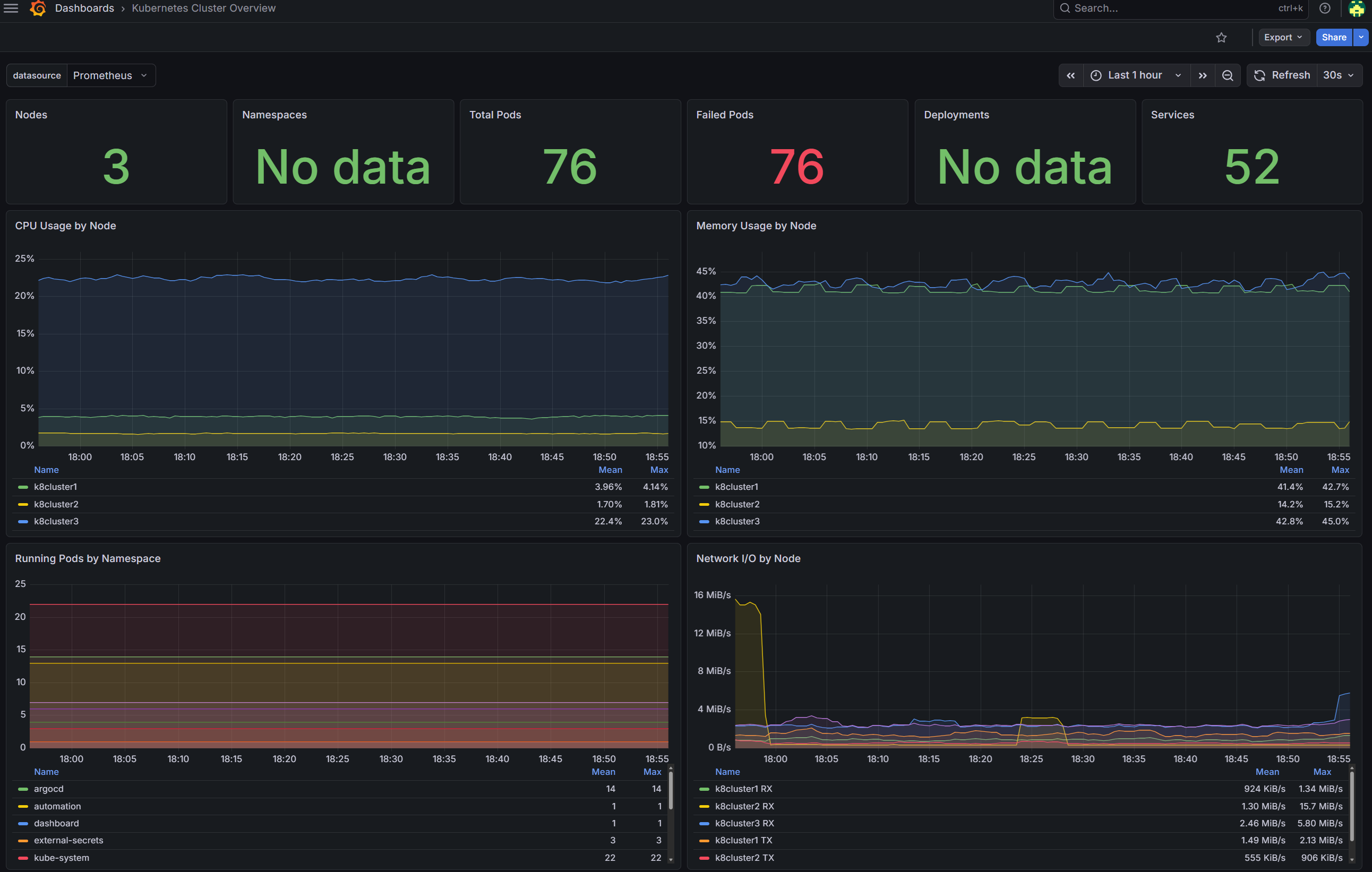Open color picker for k8cluster1 RX swatch

tap(704, 789)
